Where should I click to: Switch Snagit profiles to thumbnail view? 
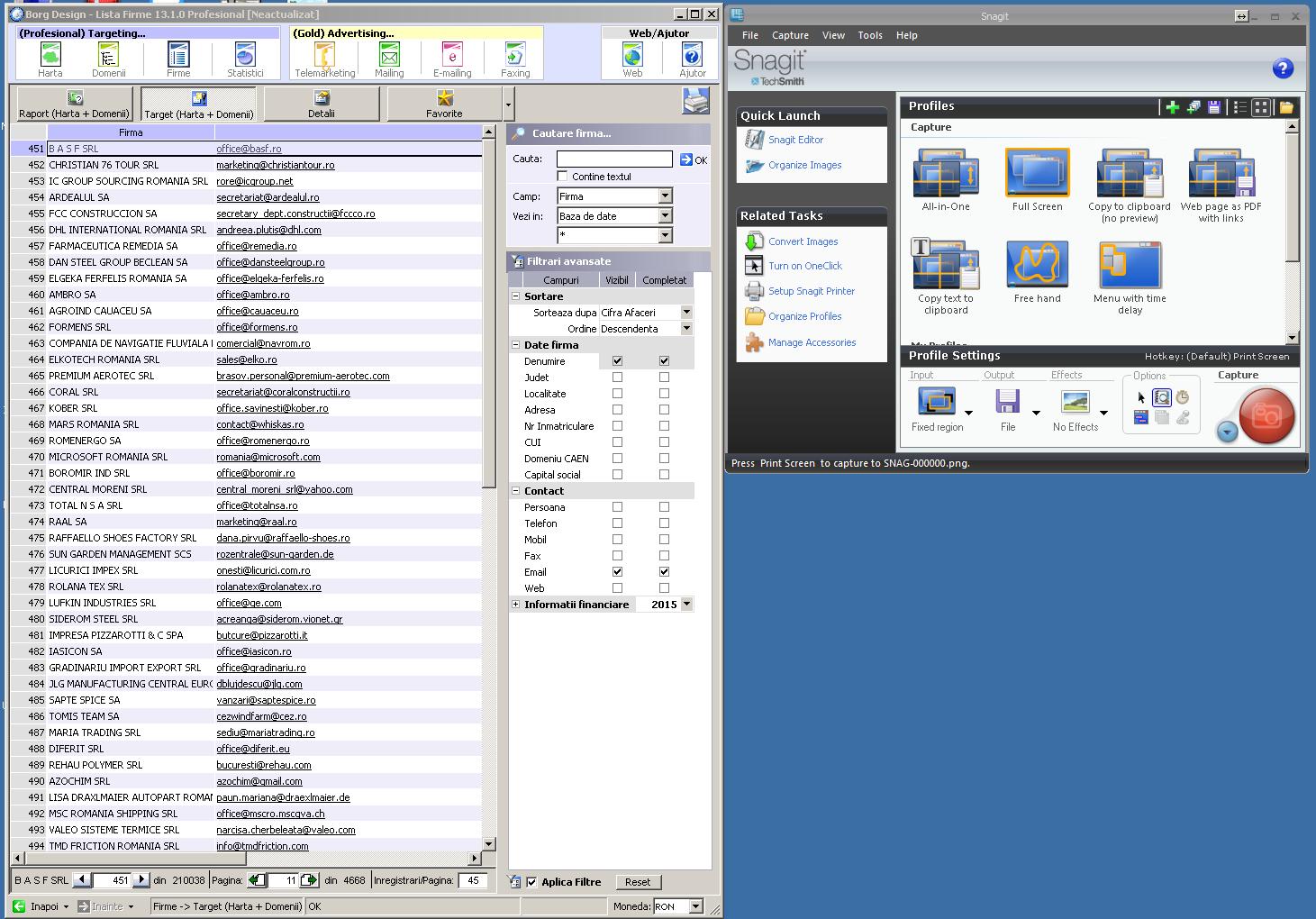(x=1261, y=107)
